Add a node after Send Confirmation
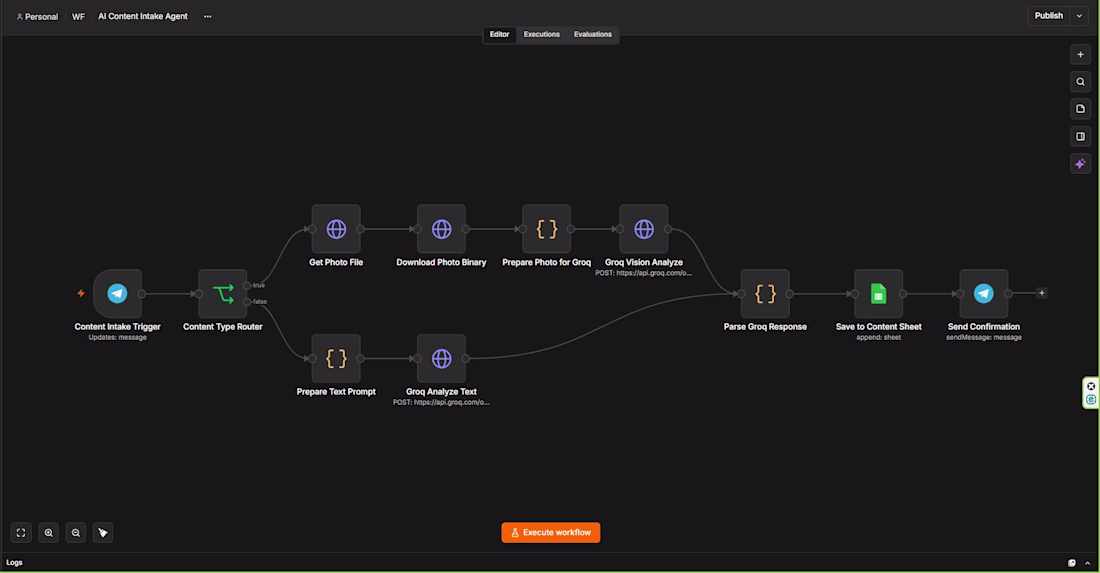 pos(1042,293)
